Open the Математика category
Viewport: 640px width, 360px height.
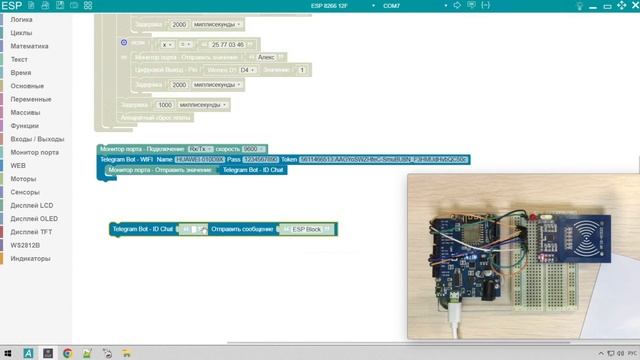pyautogui.click(x=29, y=46)
